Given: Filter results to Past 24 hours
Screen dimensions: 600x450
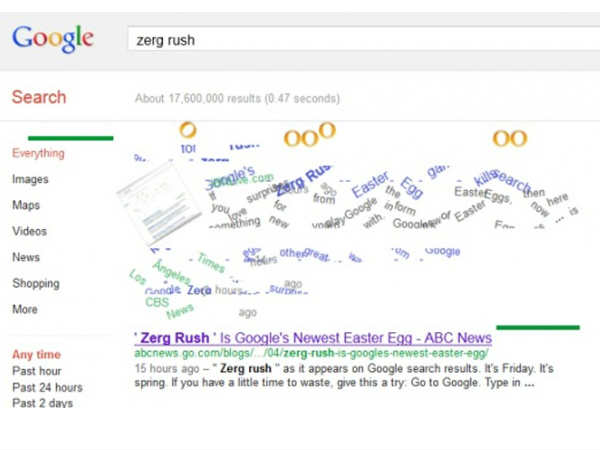Looking at the screenshot, I should pos(47,387).
